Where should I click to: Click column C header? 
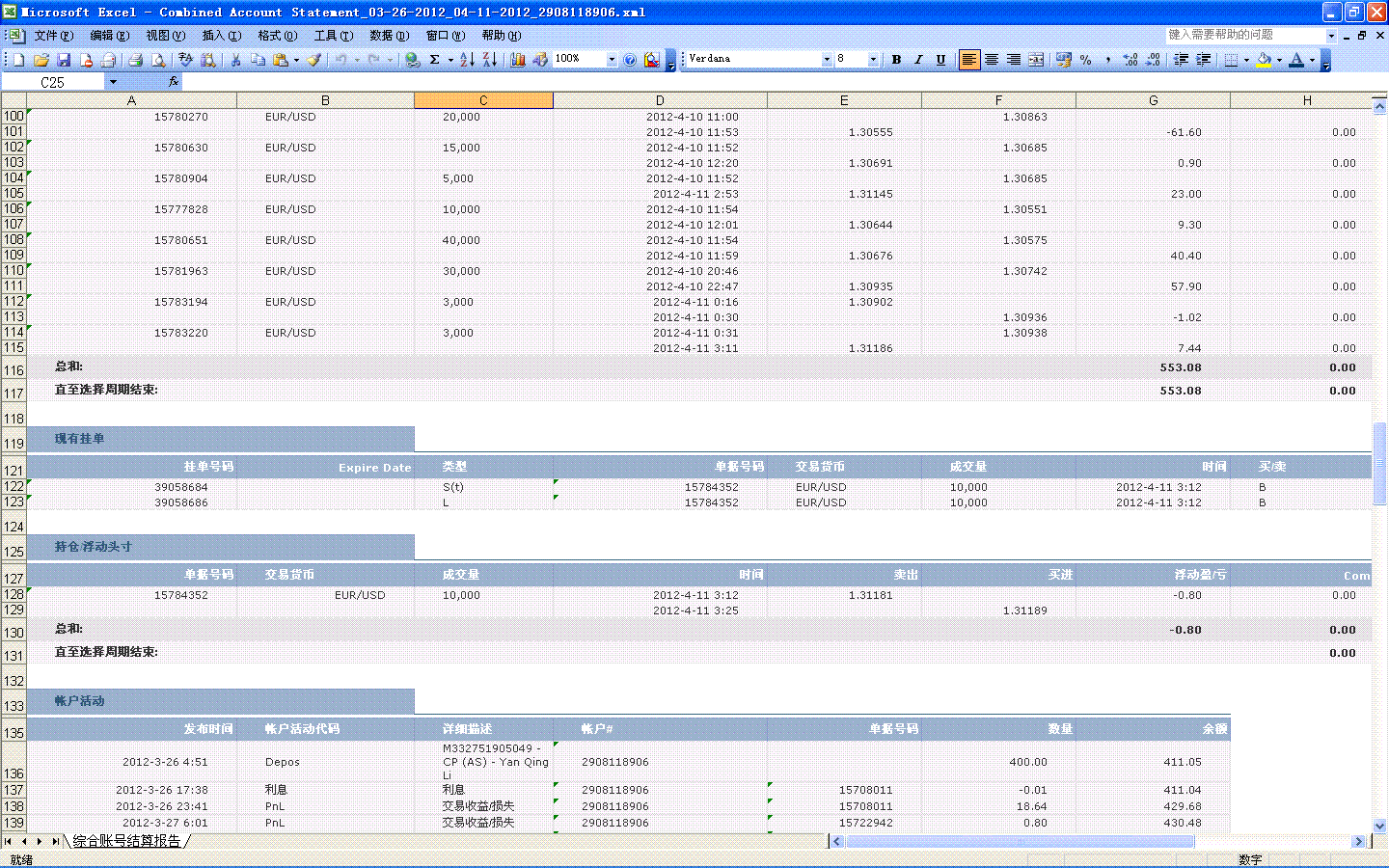[x=483, y=100]
